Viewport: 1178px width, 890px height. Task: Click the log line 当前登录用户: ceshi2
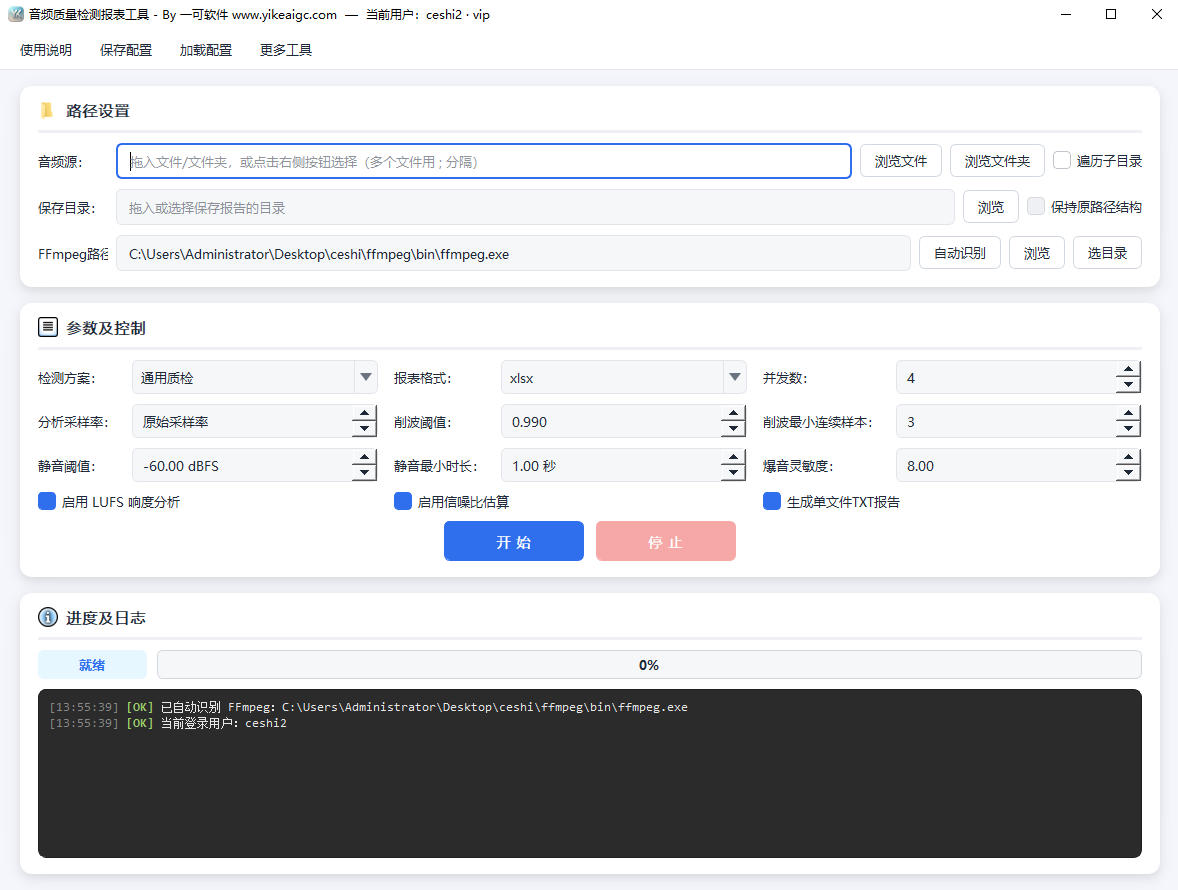tap(168, 723)
